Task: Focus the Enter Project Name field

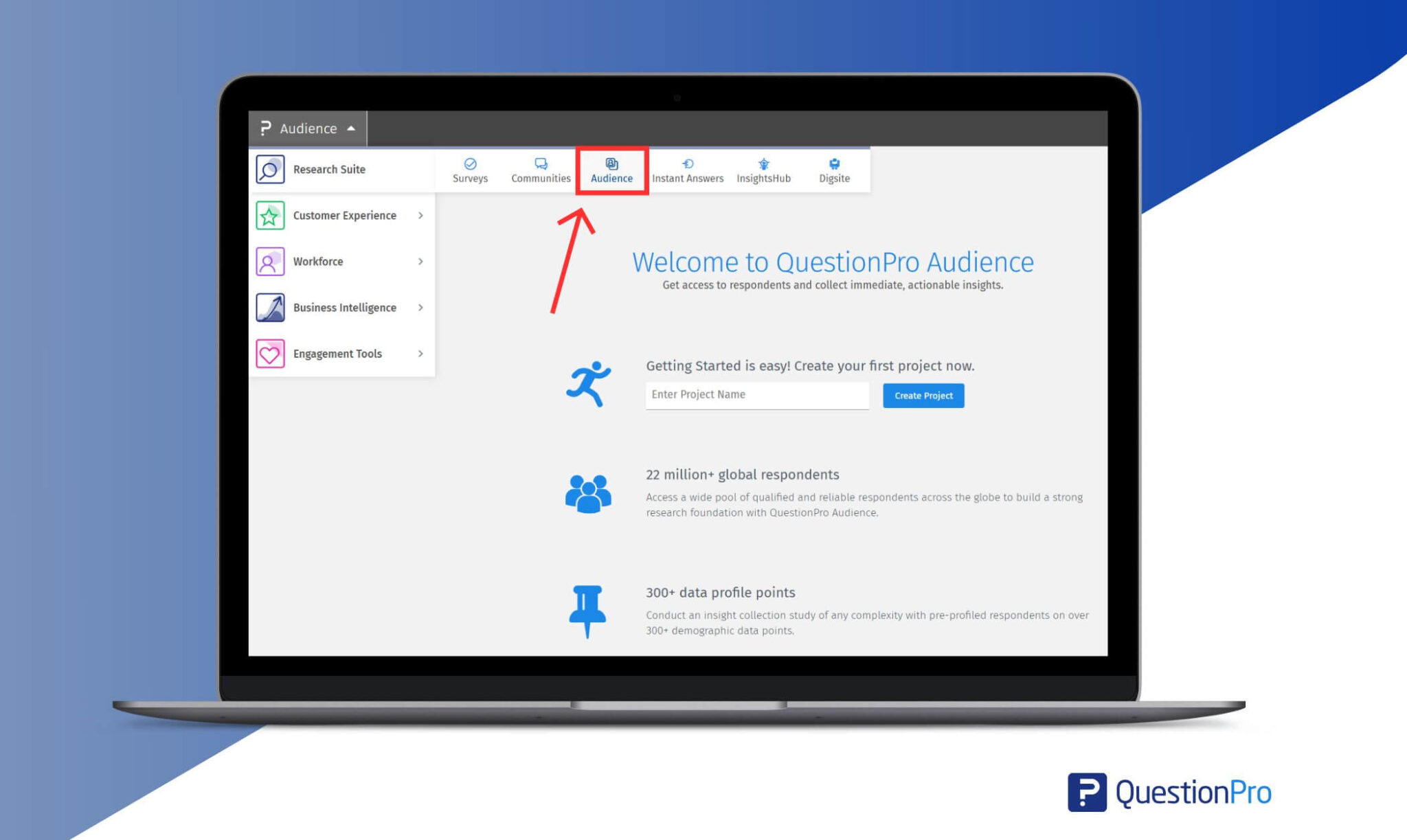Action: [x=757, y=395]
